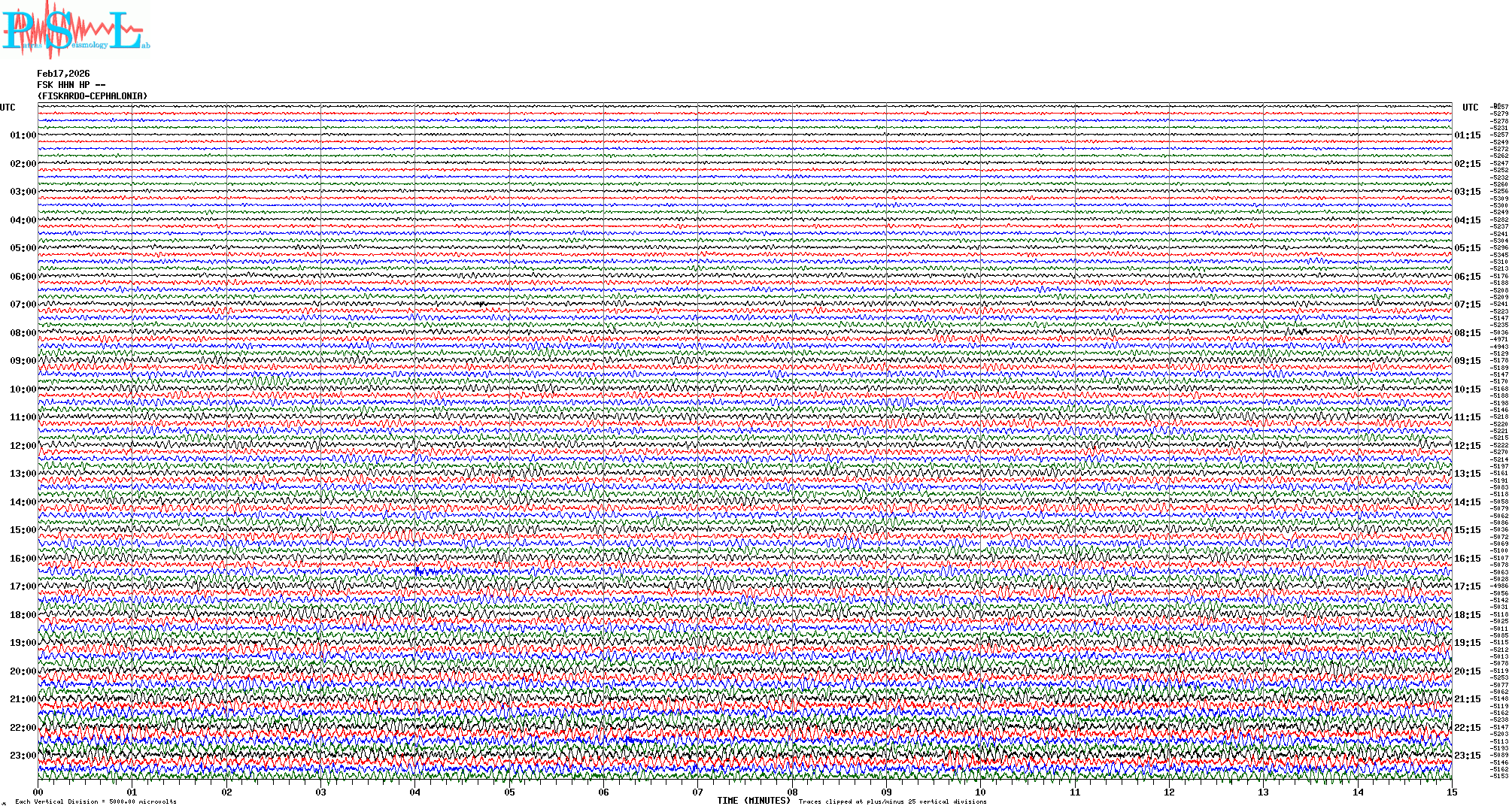Click the FISKARDO-CEPHALONIA station name
The height and width of the screenshot is (812, 1512).
(93, 96)
